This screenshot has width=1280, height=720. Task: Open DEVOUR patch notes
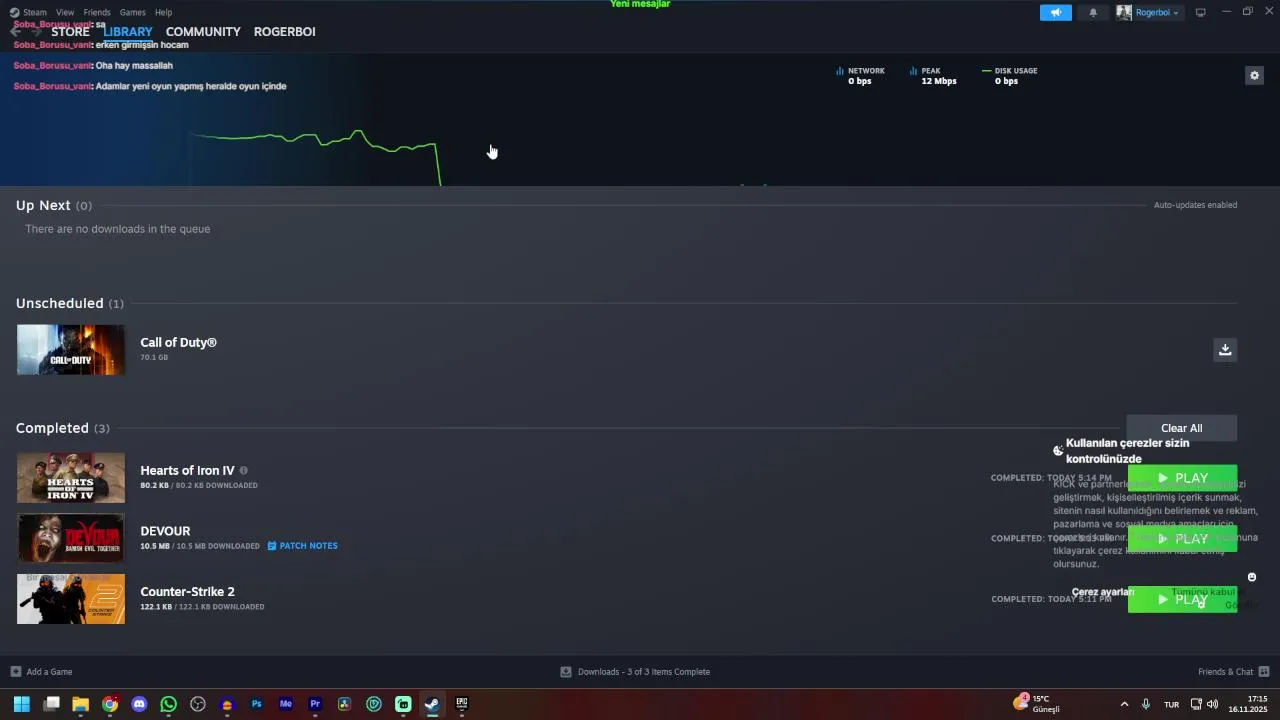tap(302, 546)
